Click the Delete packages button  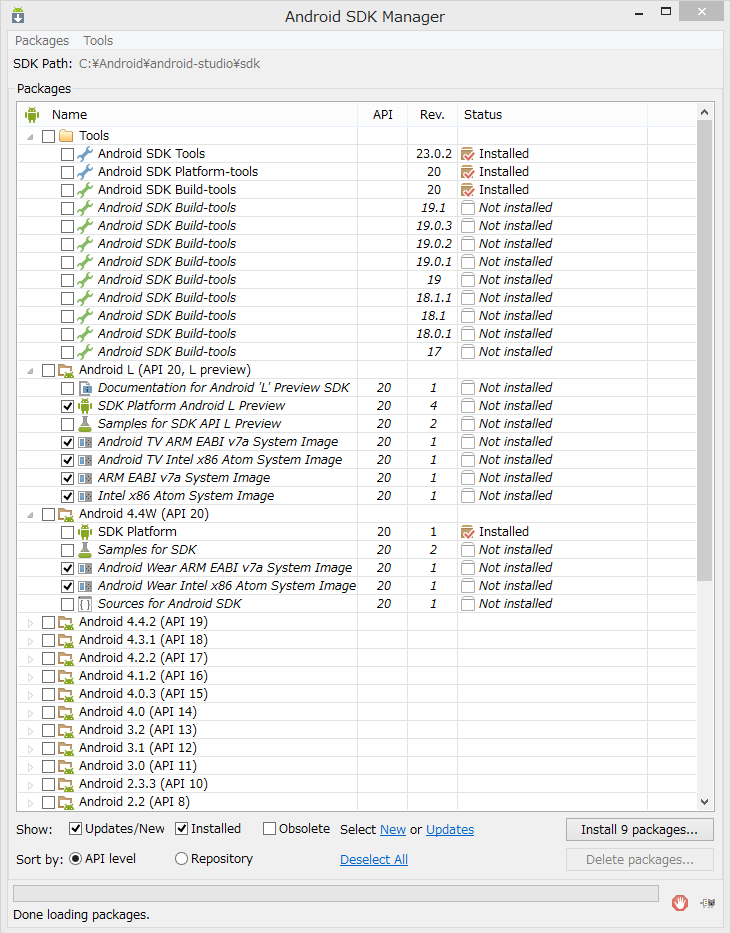coord(639,860)
